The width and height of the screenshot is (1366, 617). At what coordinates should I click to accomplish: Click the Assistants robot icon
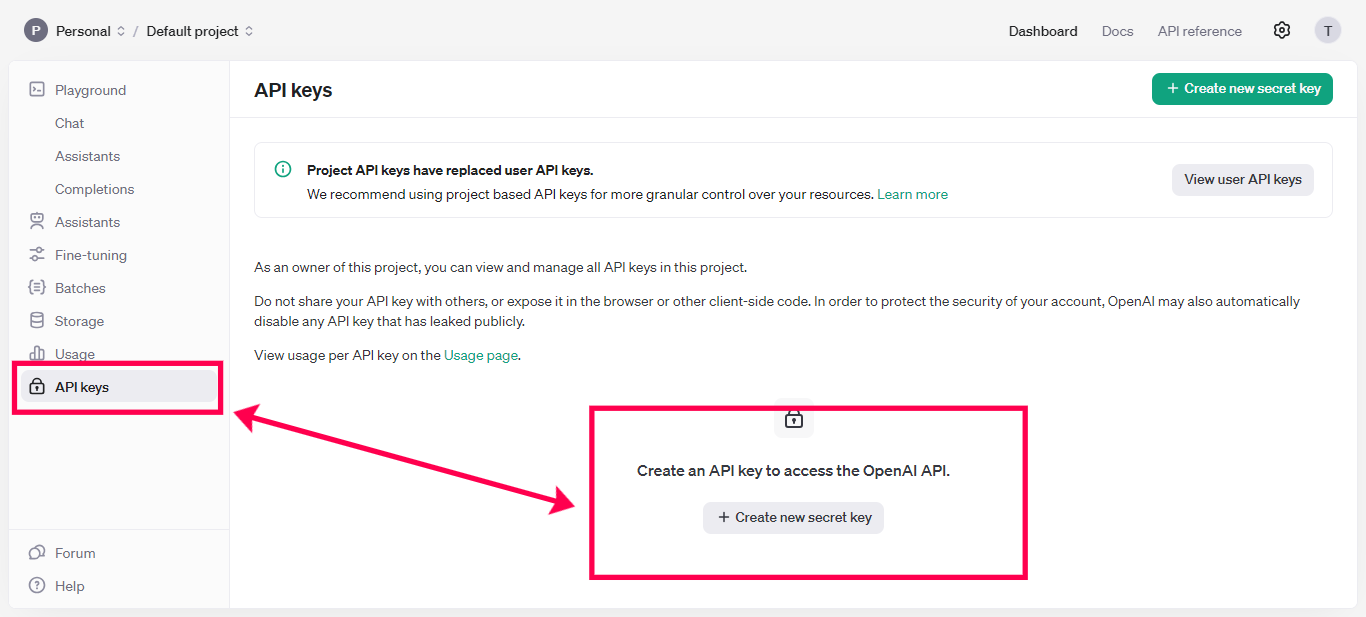point(37,222)
